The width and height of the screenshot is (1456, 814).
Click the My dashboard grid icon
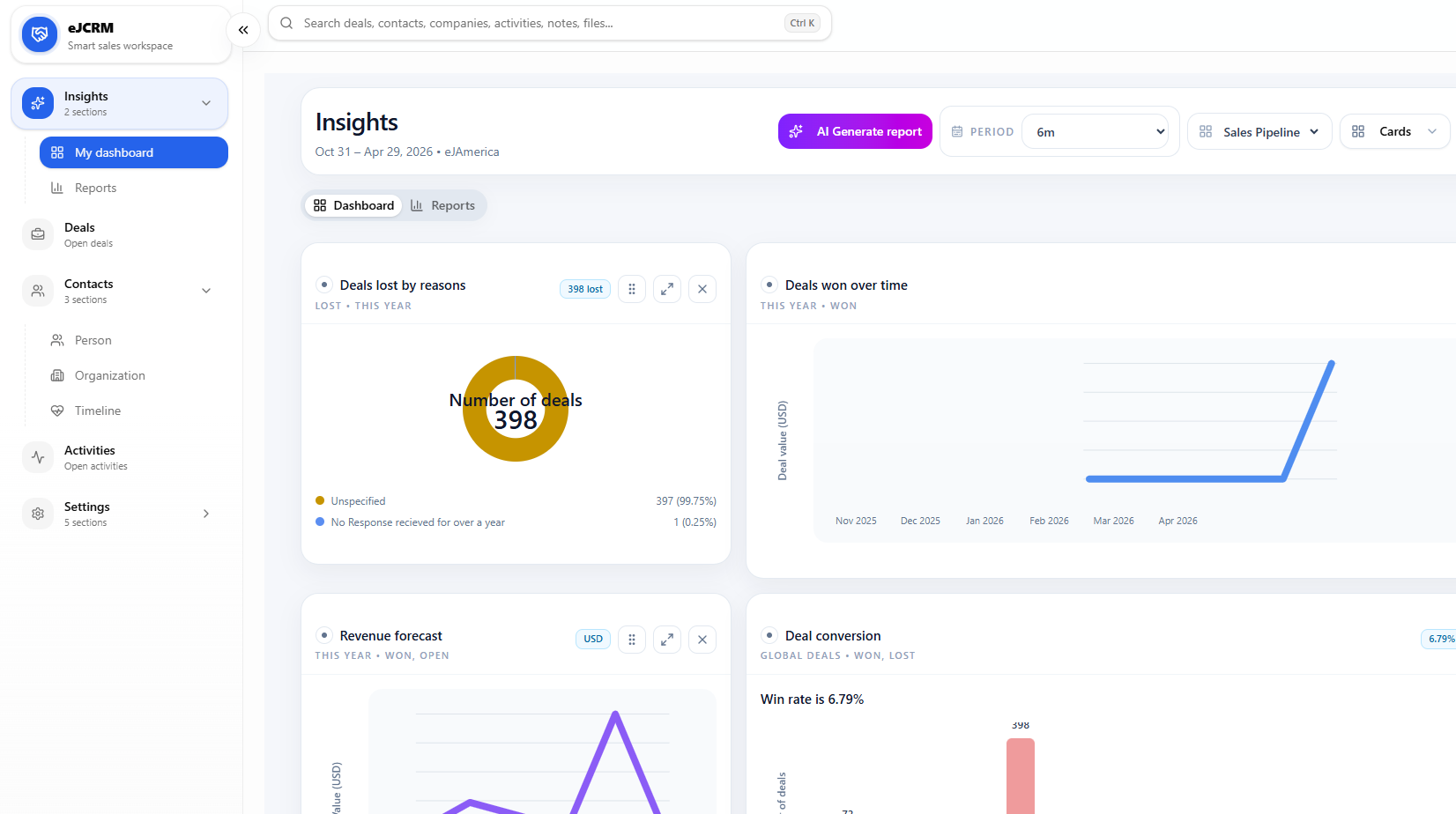(x=57, y=152)
